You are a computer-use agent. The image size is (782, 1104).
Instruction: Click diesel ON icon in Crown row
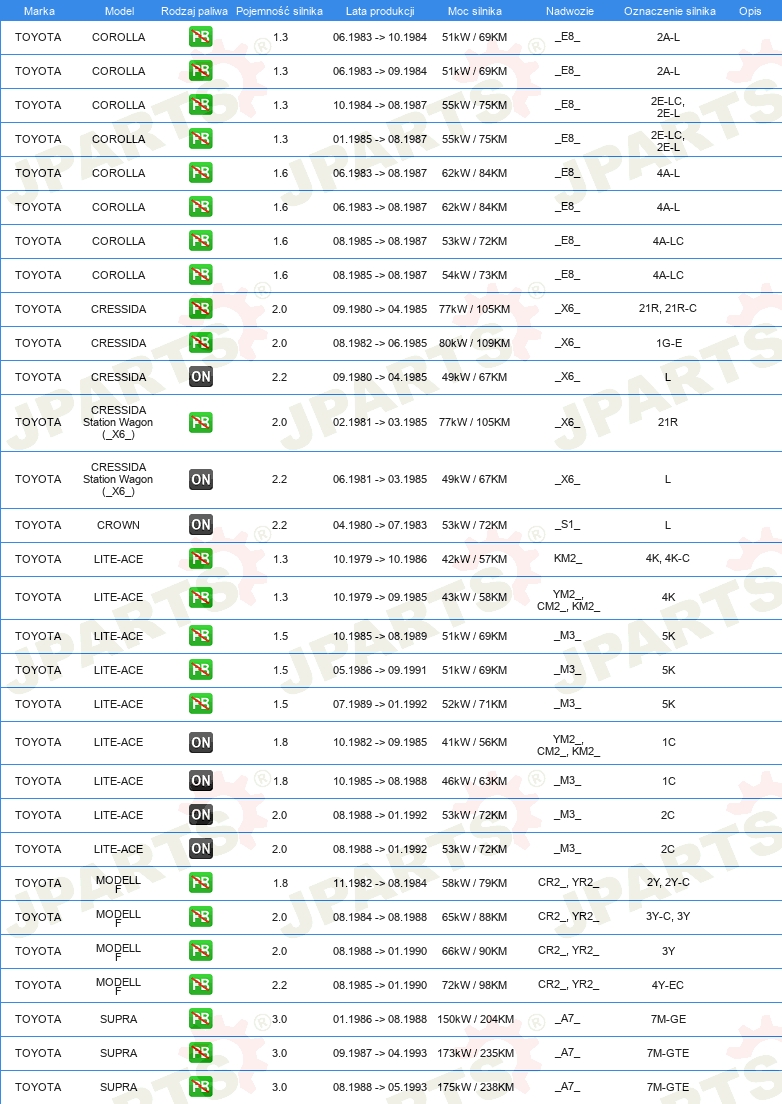pyautogui.click(x=201, y=525)
